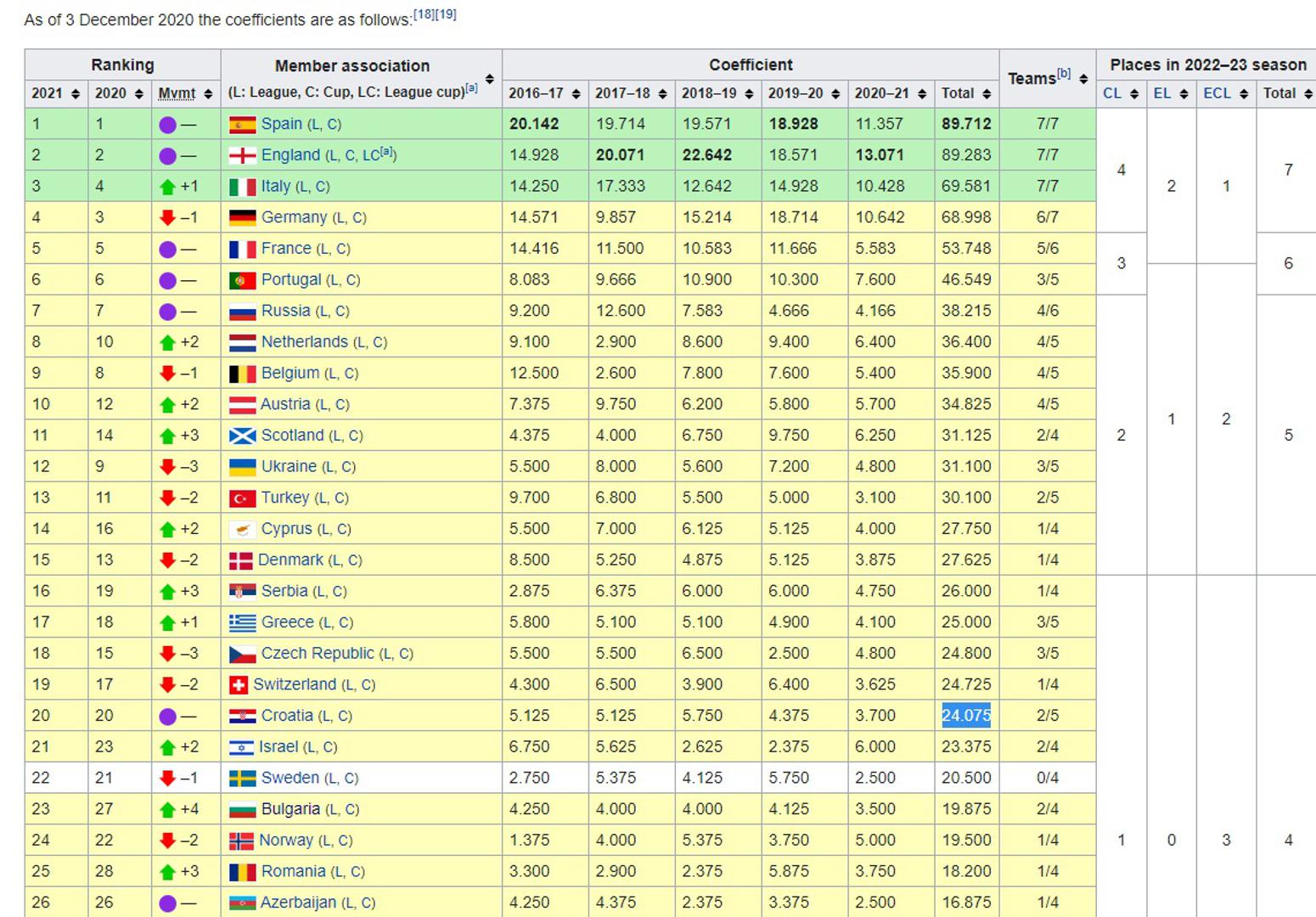Sort the Teams column
Screen dimensions: 1316x917
coord(1083,79)
